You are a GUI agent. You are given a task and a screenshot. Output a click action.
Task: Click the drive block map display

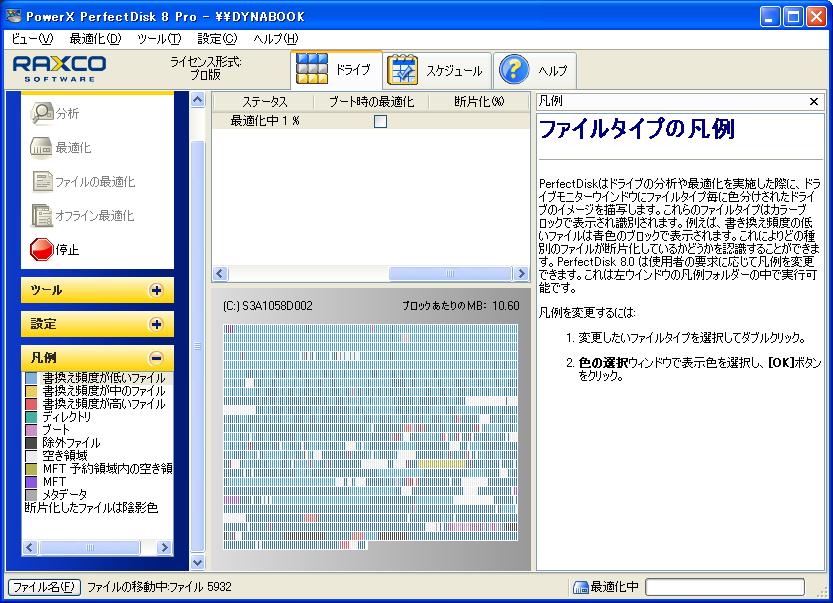point(370,437)
